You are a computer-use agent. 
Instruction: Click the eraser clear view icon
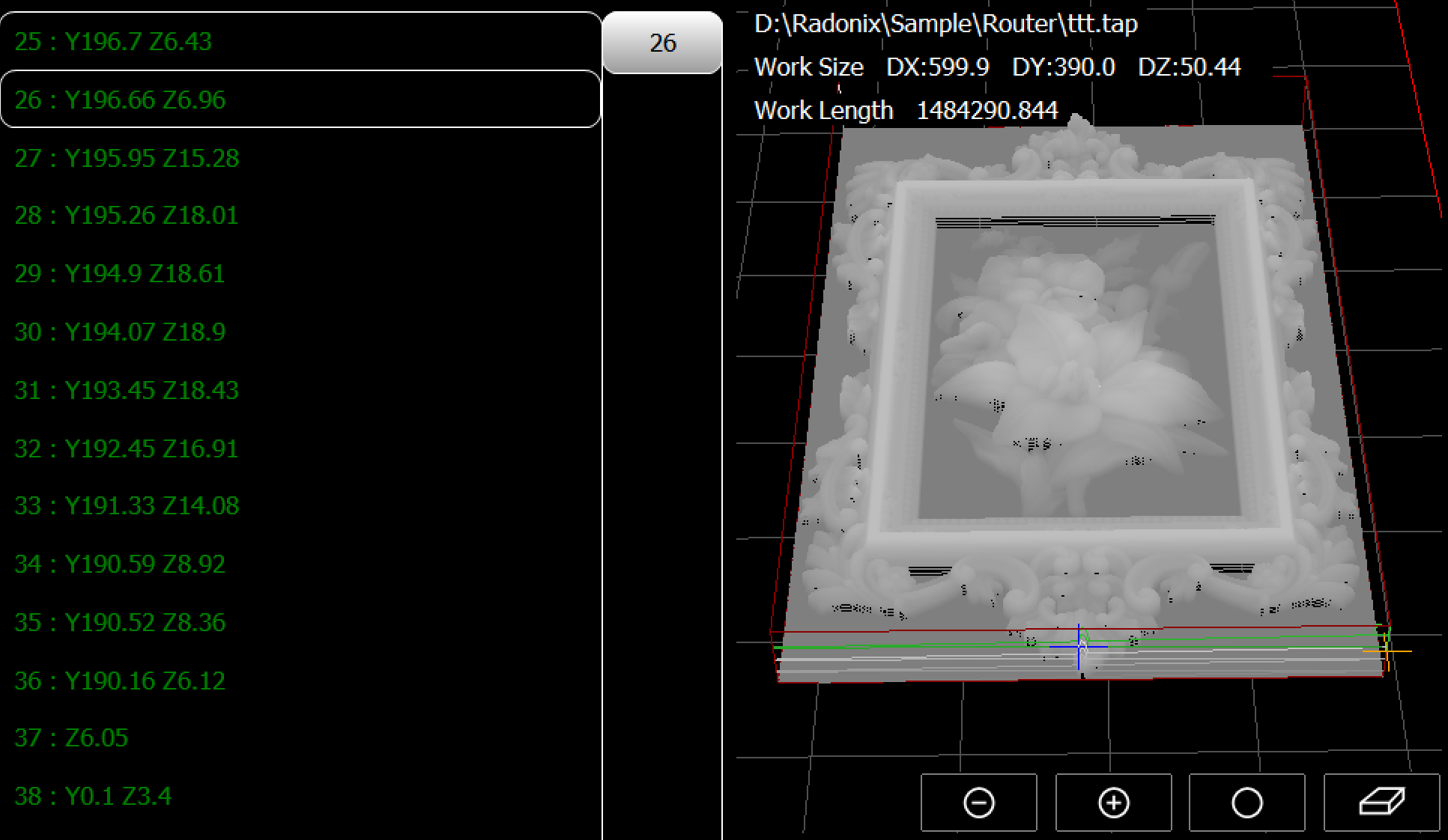click(x=1381, y=803)
